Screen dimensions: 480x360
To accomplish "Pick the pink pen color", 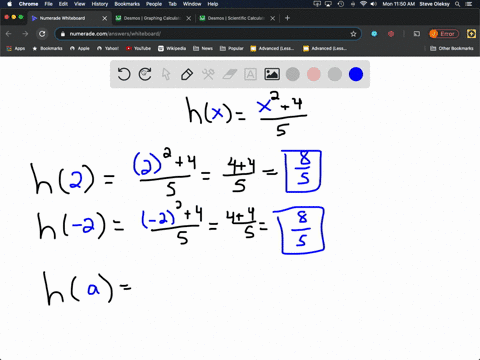I will pos(314,74).
